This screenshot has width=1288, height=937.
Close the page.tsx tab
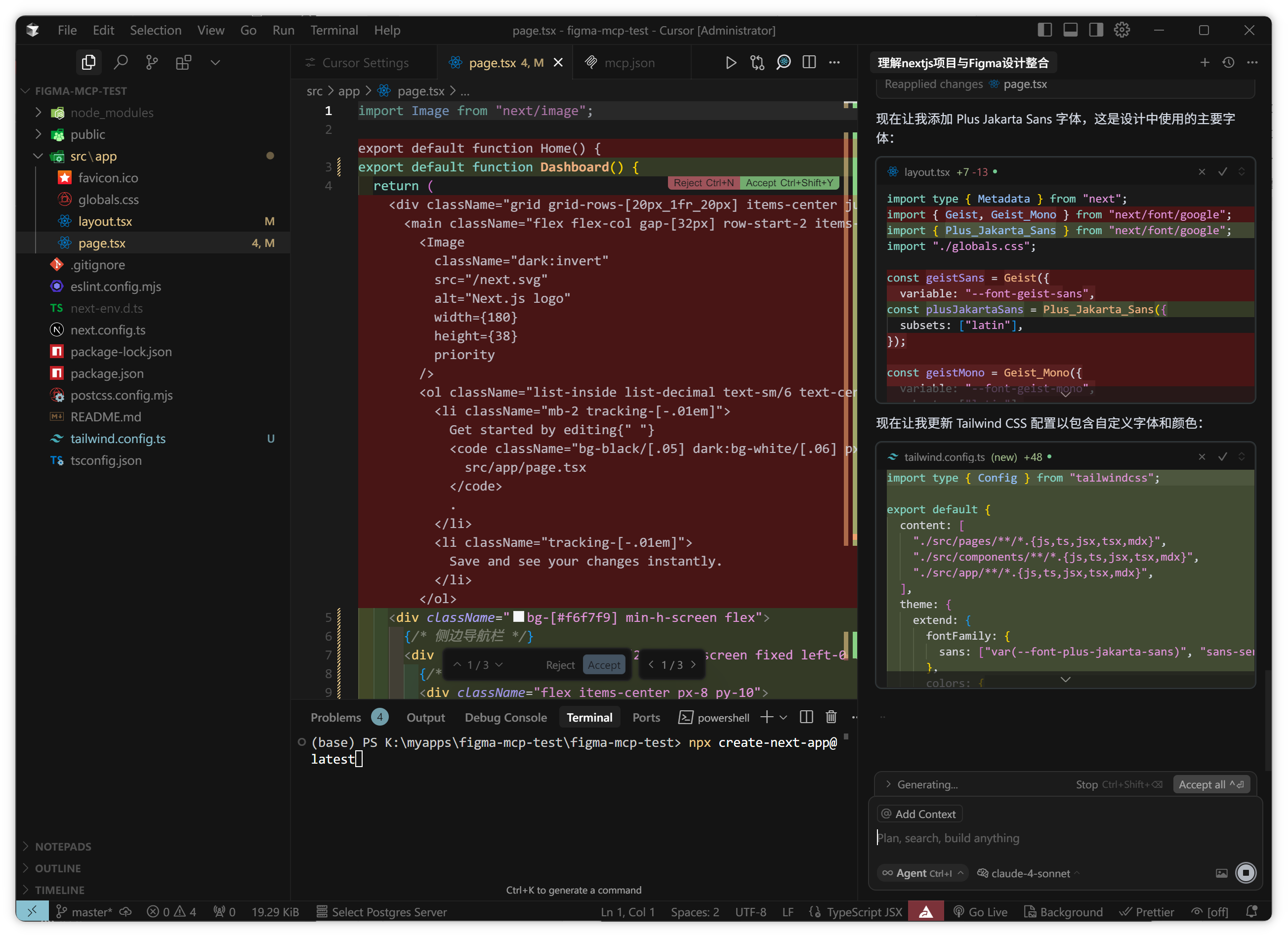click(558, 62)
